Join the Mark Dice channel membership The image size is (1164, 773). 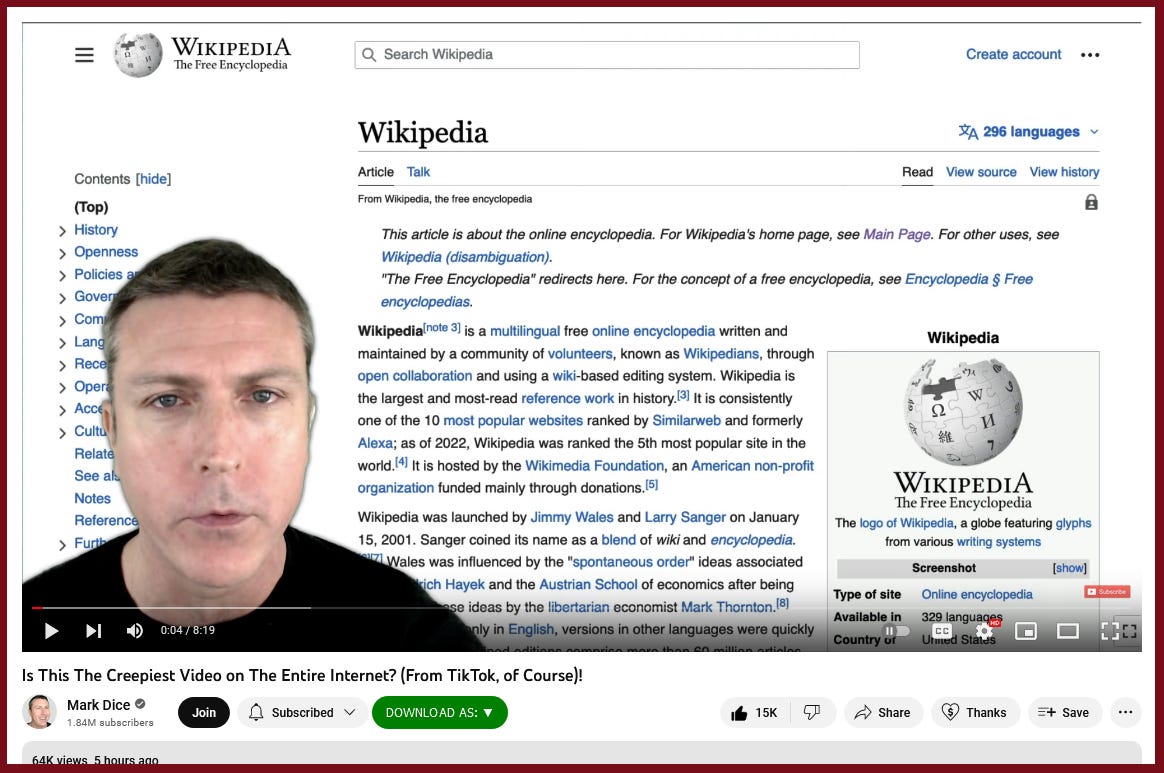(203, 713)
